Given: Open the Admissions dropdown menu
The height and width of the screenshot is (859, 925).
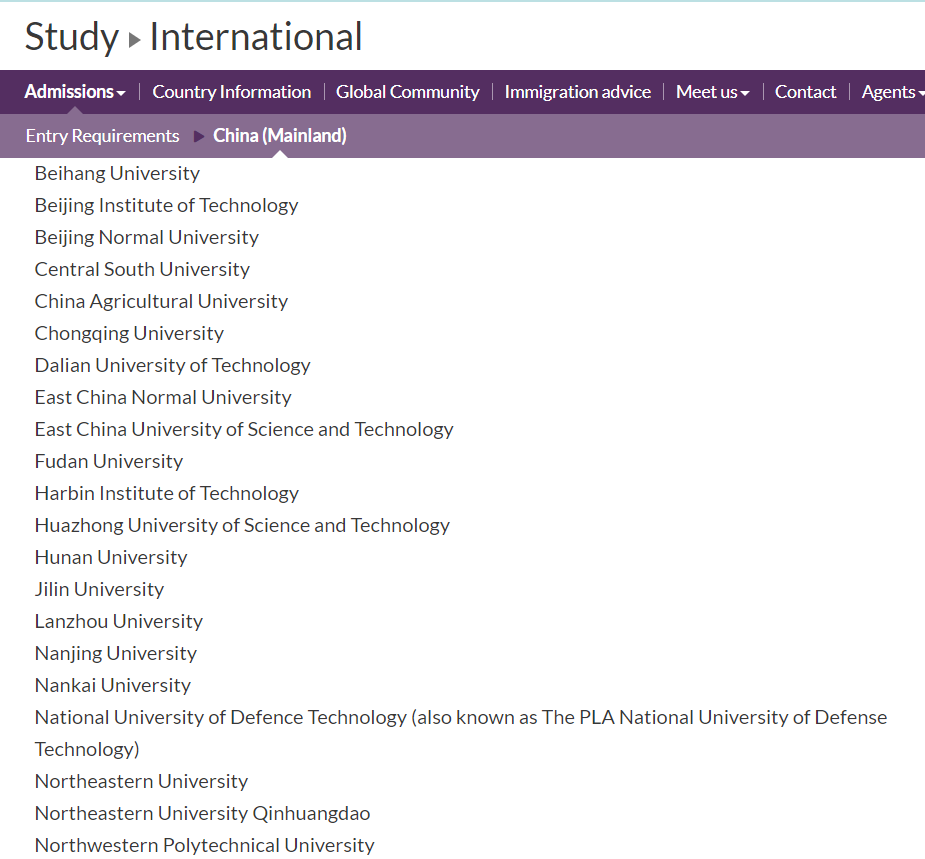Looking at the screenshot, I should tap(75, 92).
